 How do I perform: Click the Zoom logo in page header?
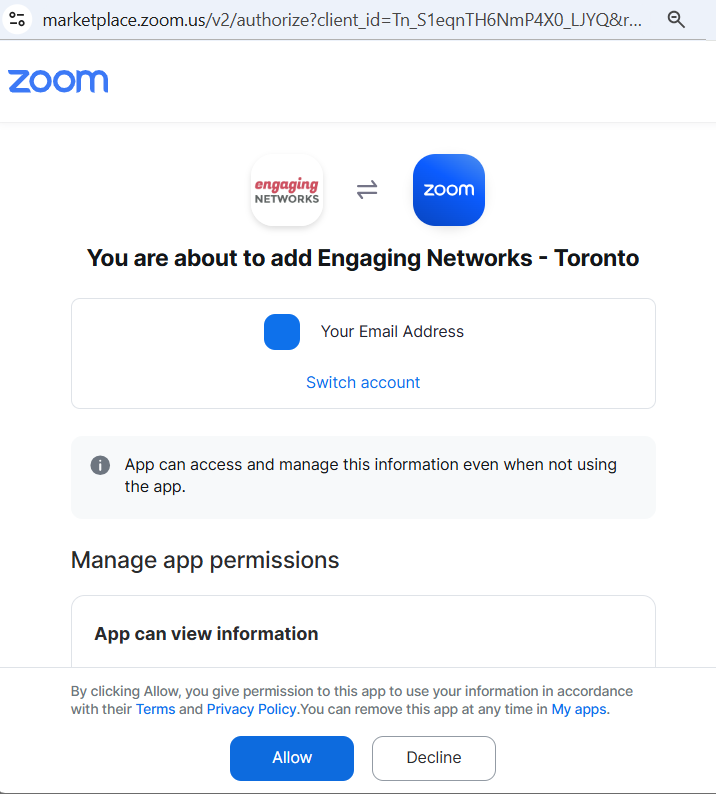click(58, 81)
